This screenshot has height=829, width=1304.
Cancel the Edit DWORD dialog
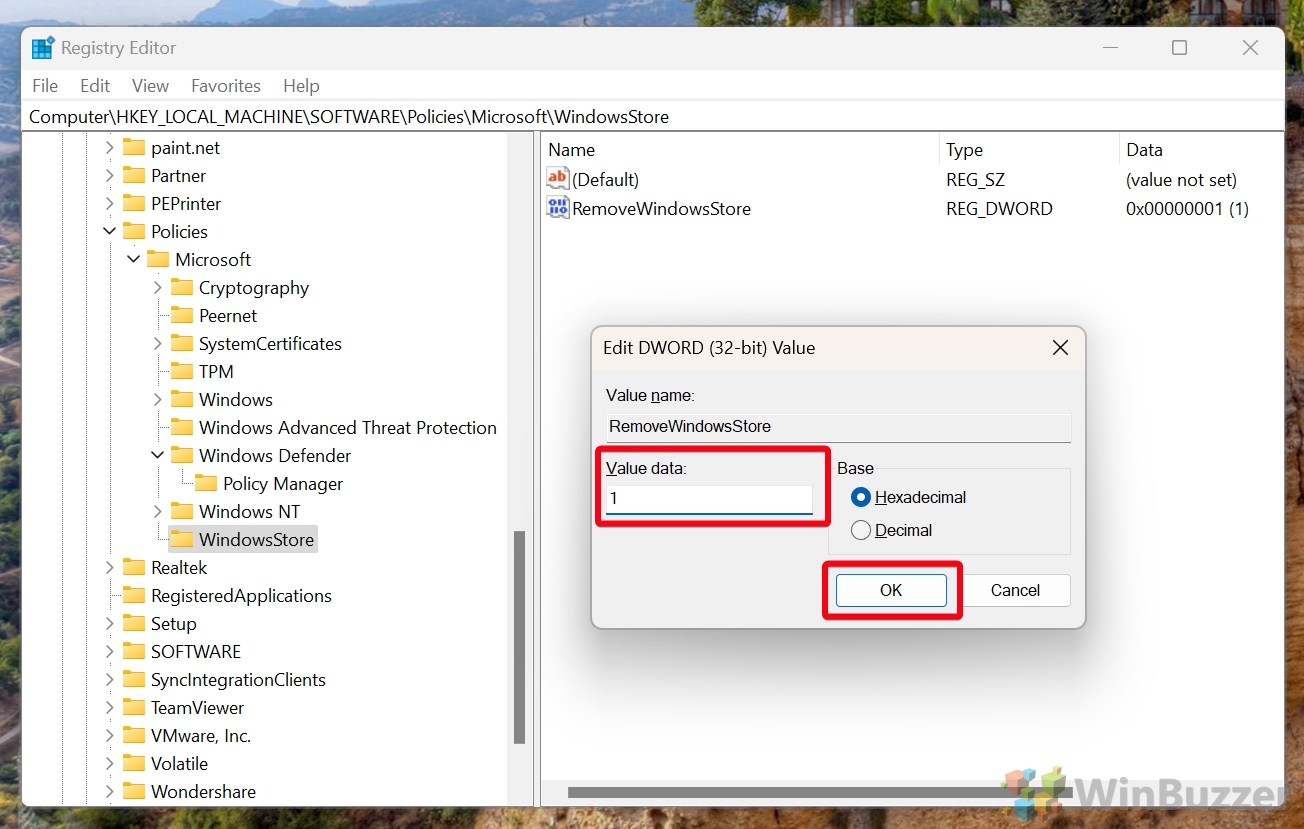[1015, 590]
